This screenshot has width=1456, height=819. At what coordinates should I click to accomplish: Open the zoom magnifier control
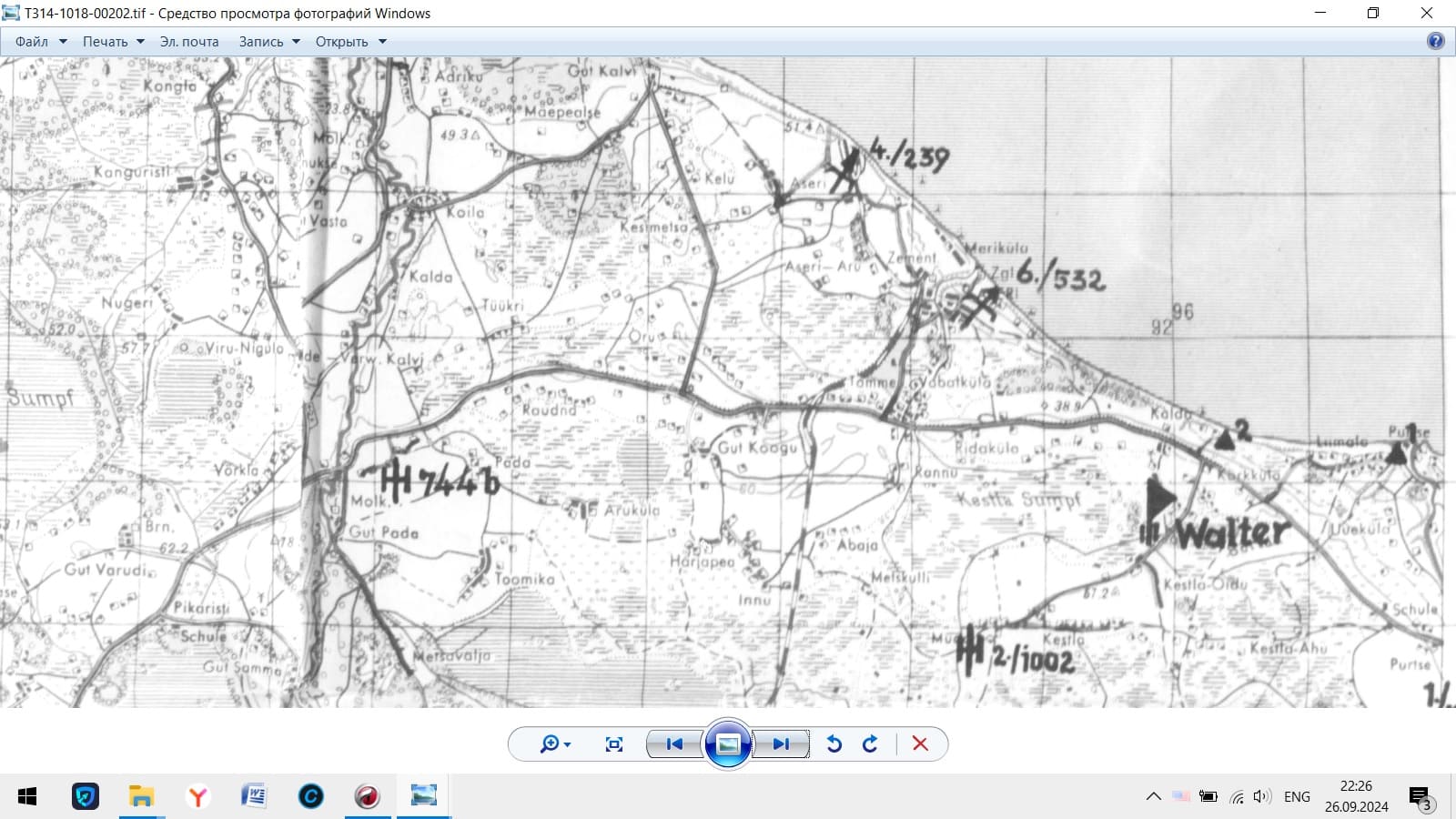click(554, 744)
